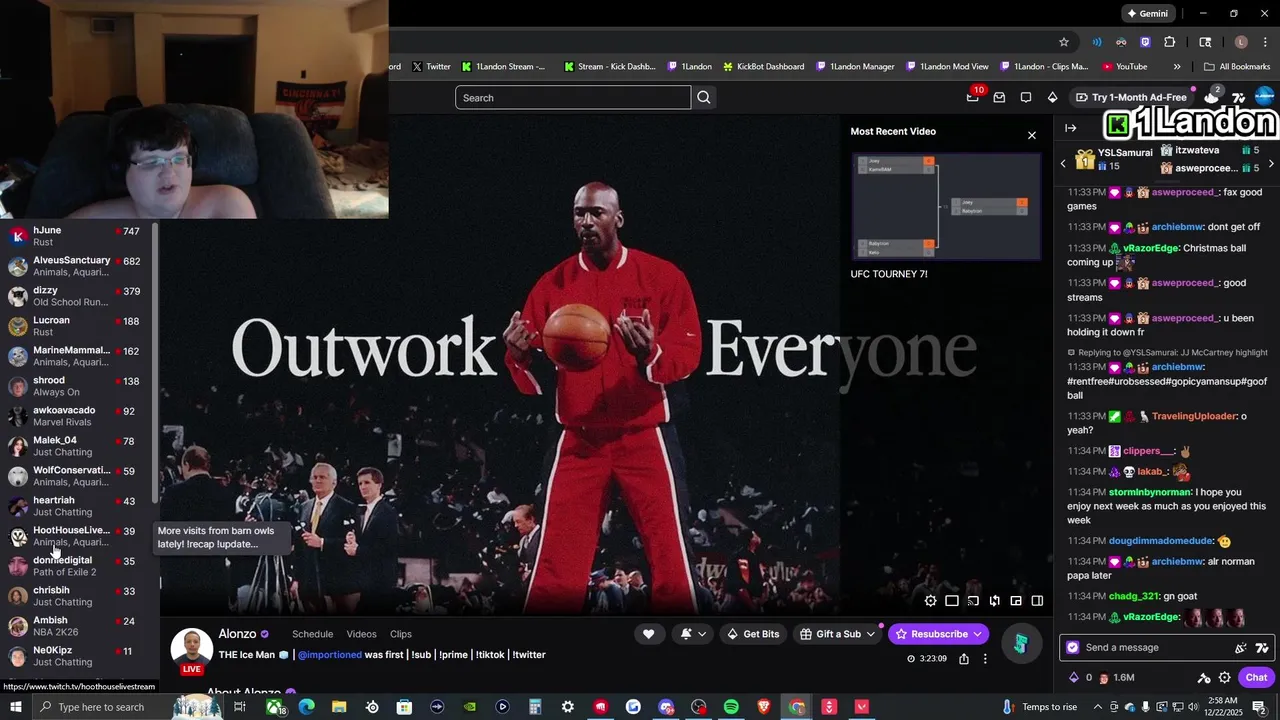Open the Whispers speech bubble icon
This screenshot has height=720, width=1280.
click(1026, 97)
